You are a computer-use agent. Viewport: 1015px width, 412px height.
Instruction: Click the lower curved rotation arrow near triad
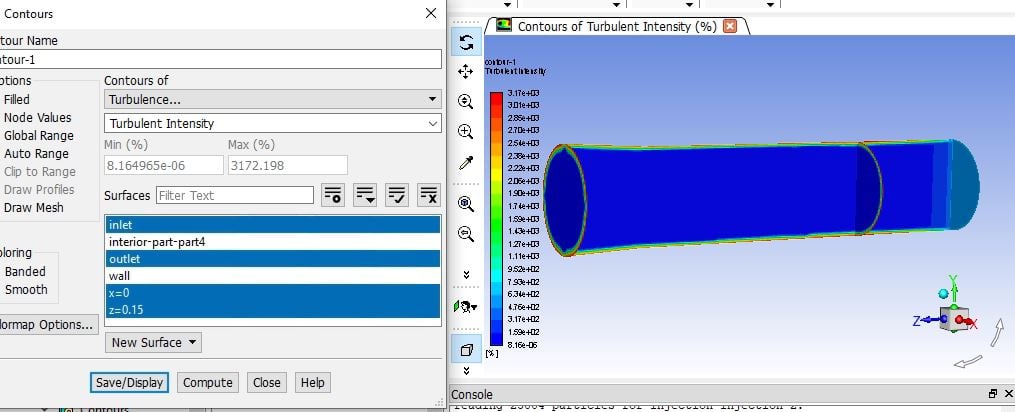point(968,361)
